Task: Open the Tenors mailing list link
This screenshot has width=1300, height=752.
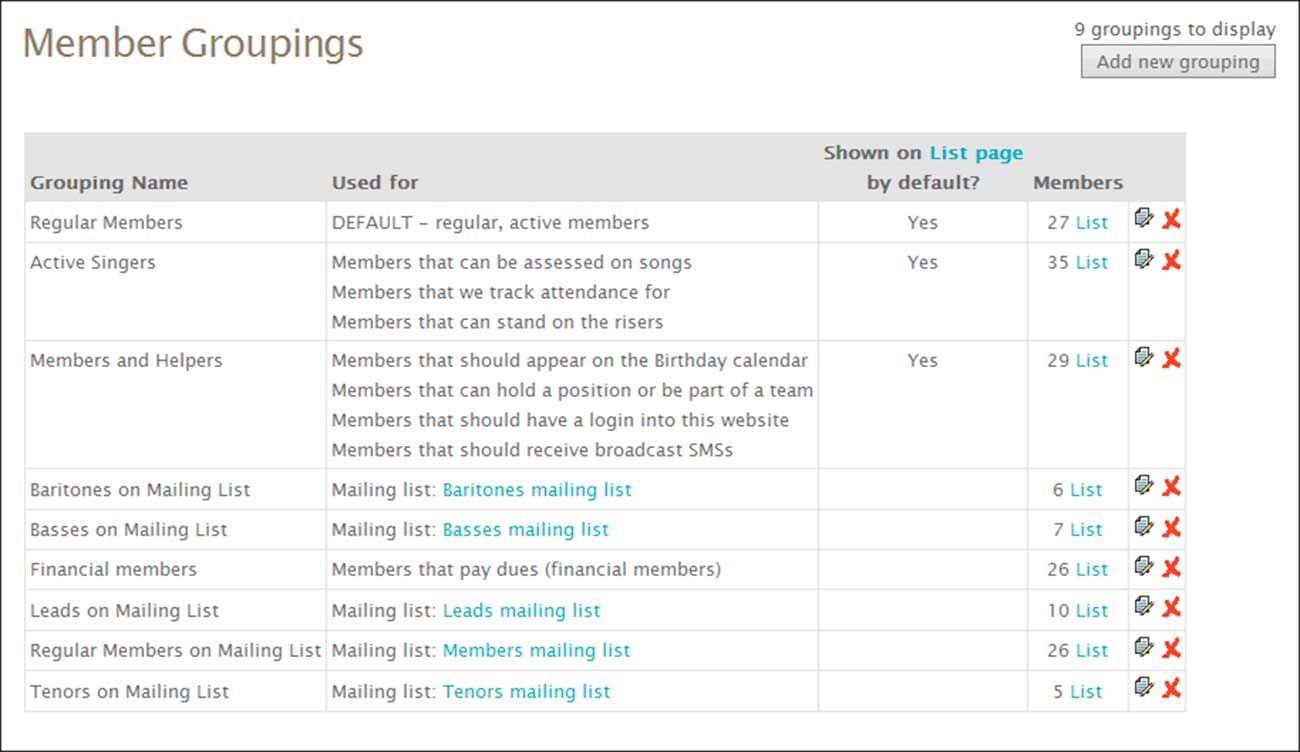Action: tap(526, 691)
